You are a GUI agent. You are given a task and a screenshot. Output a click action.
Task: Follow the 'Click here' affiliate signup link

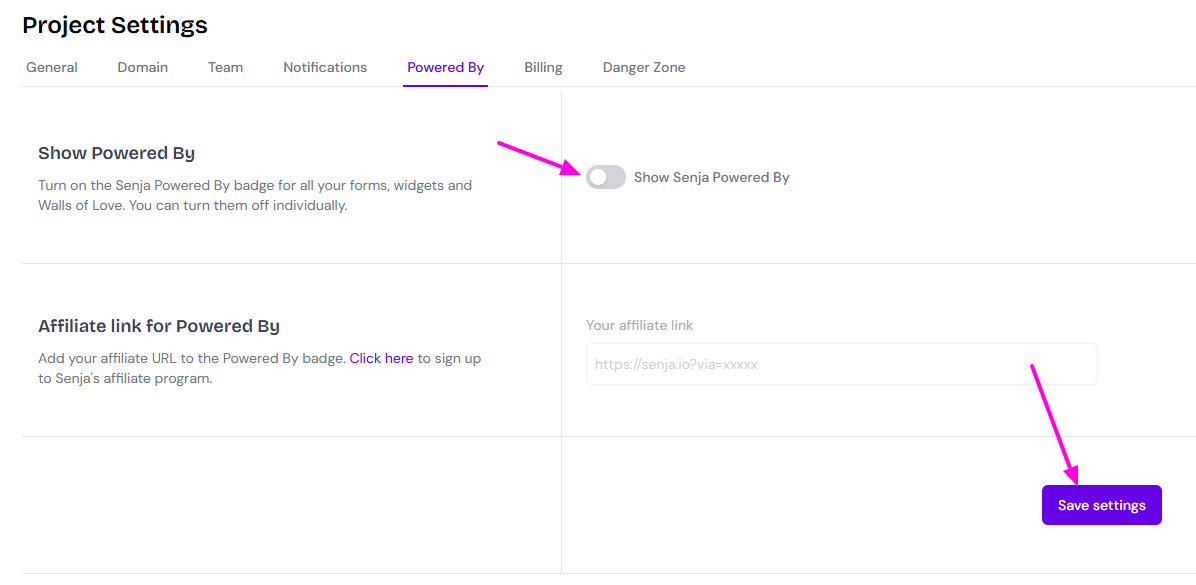(x=381, y=358)
